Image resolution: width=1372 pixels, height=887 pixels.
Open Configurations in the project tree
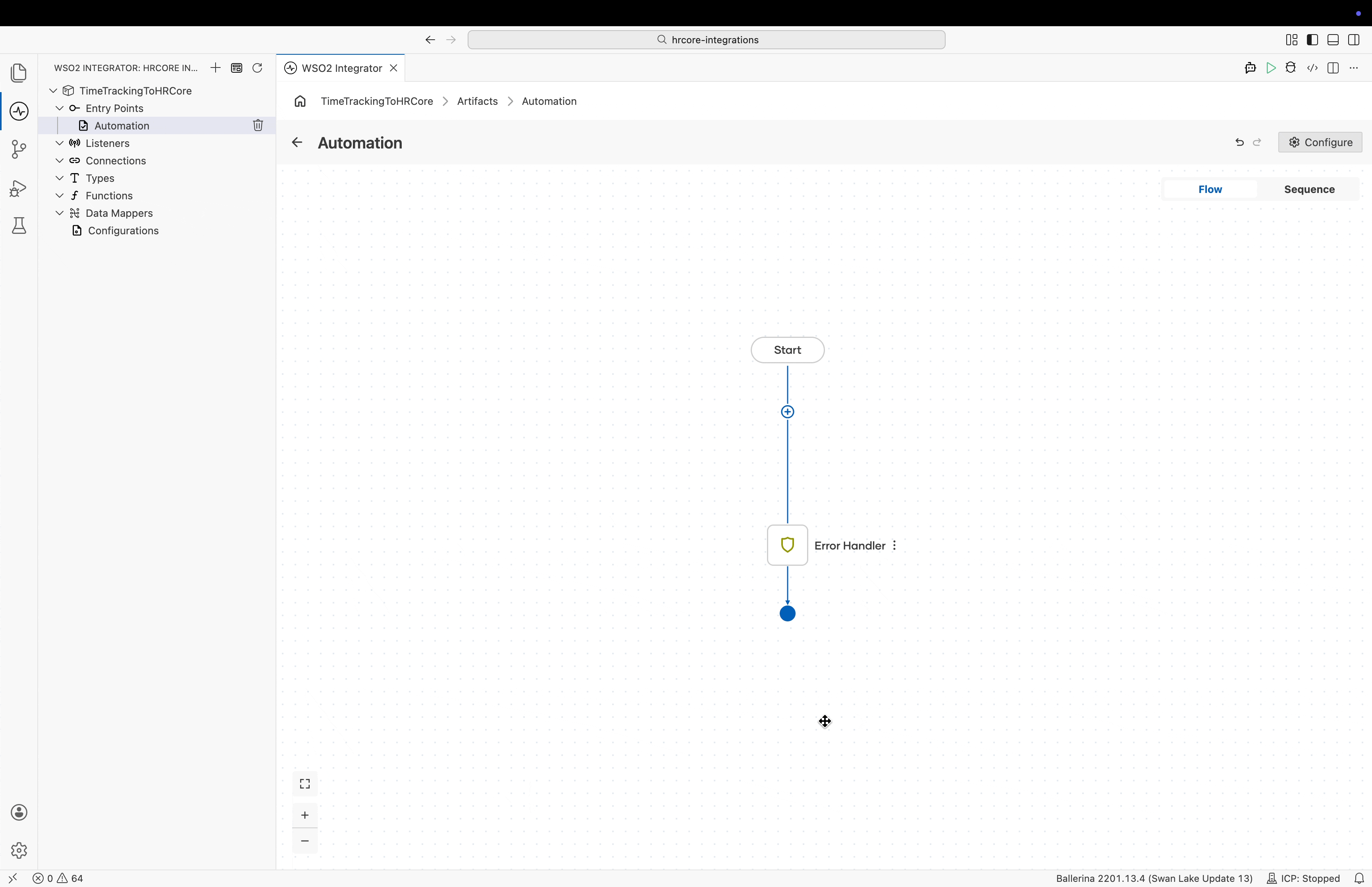(123, 230)
